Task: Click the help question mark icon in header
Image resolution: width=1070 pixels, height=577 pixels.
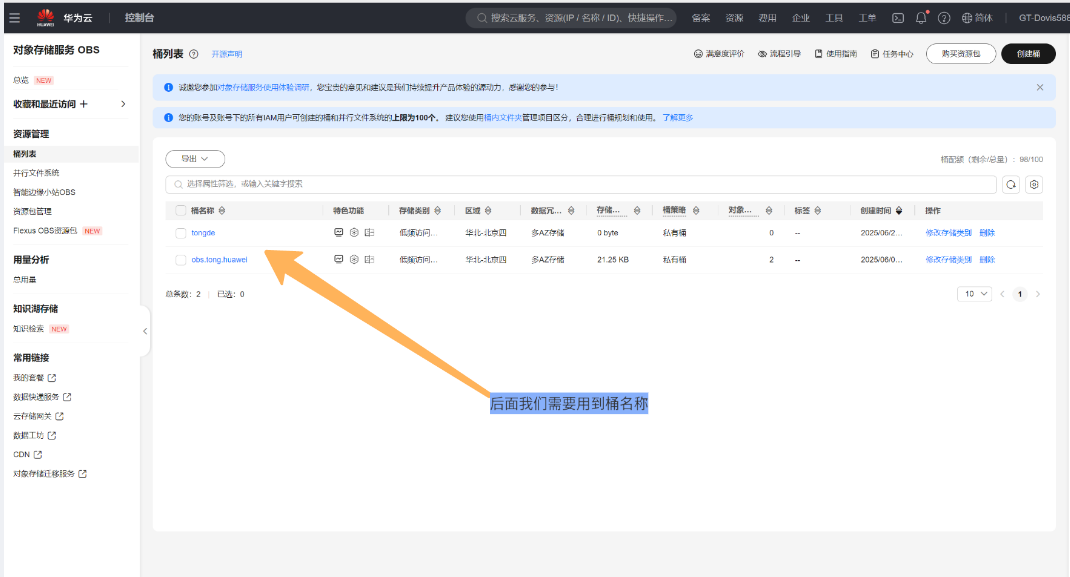Action: tap(943, 18)
